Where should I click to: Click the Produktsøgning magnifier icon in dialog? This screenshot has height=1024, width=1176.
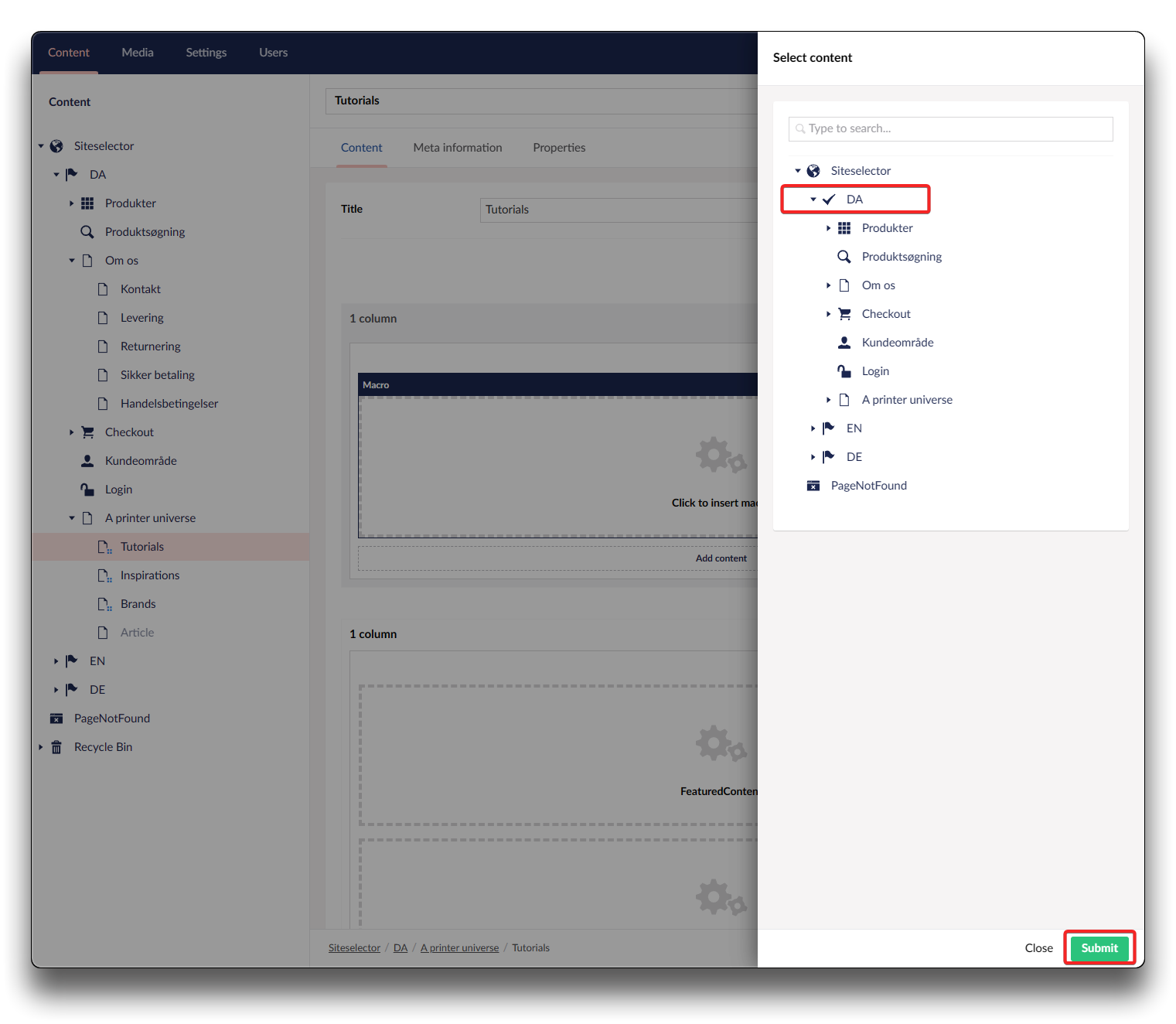pos(844,257)
